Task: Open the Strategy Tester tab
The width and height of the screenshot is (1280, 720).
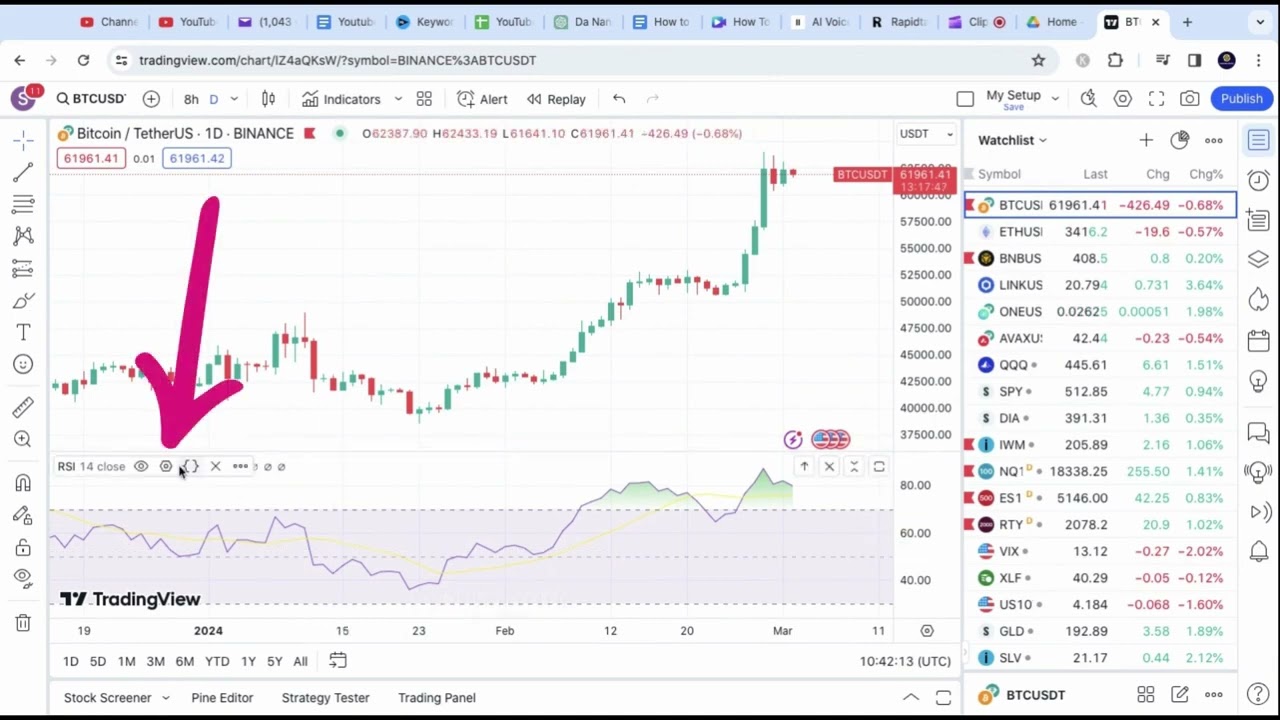Action: [325, 698]
